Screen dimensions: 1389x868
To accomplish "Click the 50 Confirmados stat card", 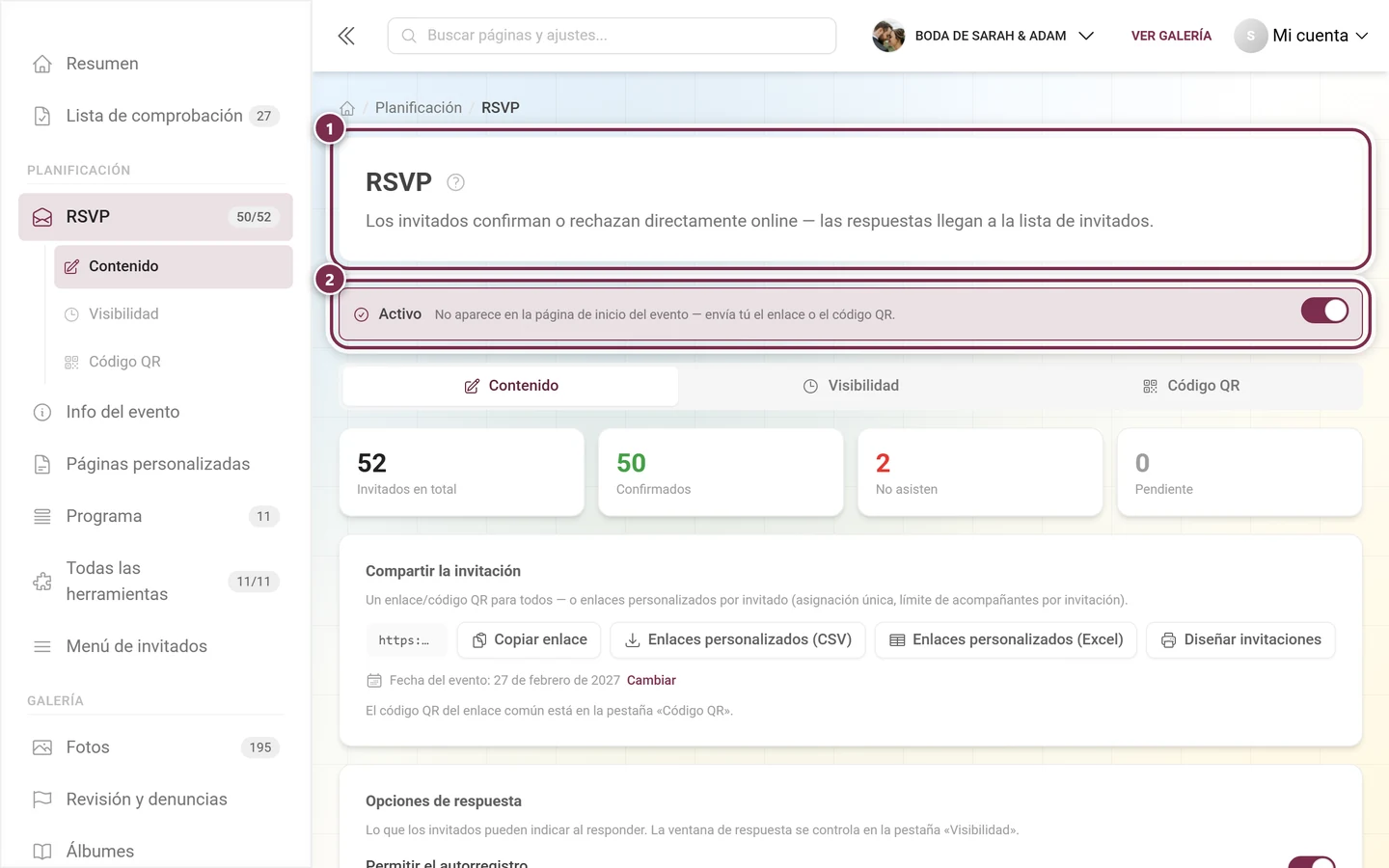I will (x=721, y=473).
